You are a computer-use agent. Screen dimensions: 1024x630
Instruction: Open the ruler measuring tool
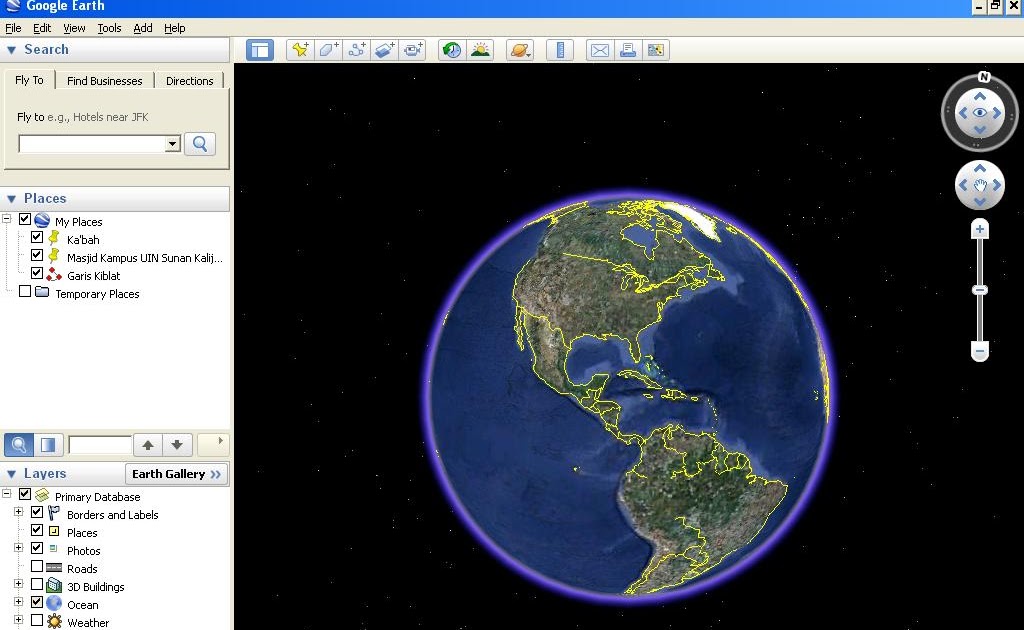point(560,50)
